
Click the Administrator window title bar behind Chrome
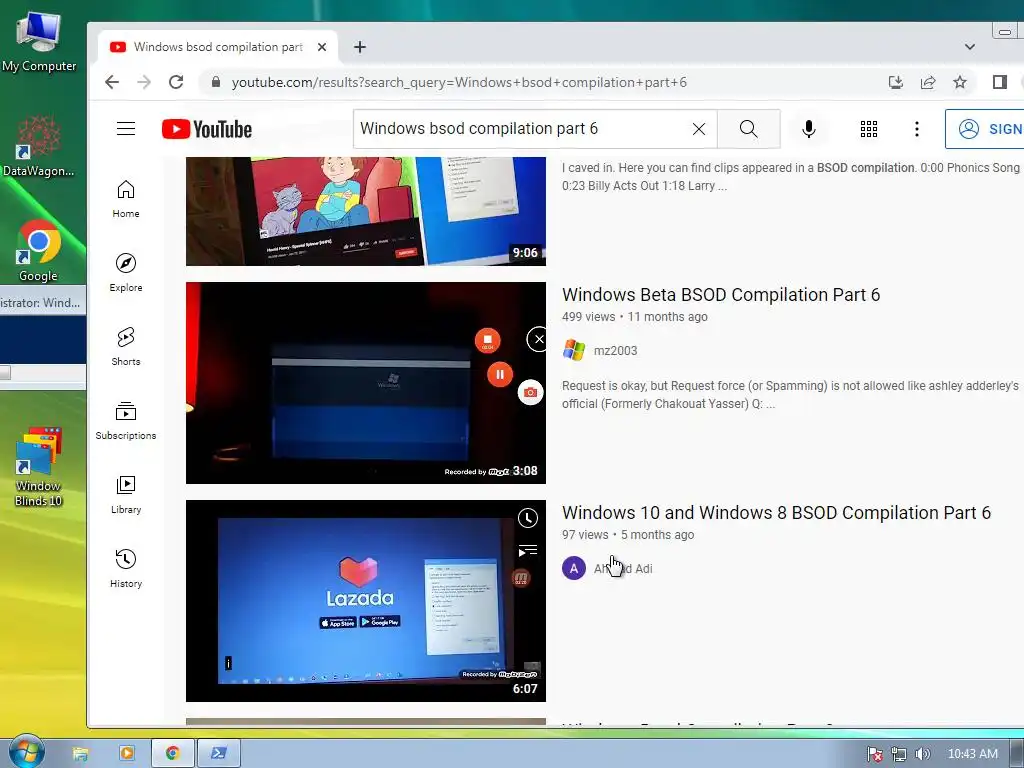[x=40, y=302]
